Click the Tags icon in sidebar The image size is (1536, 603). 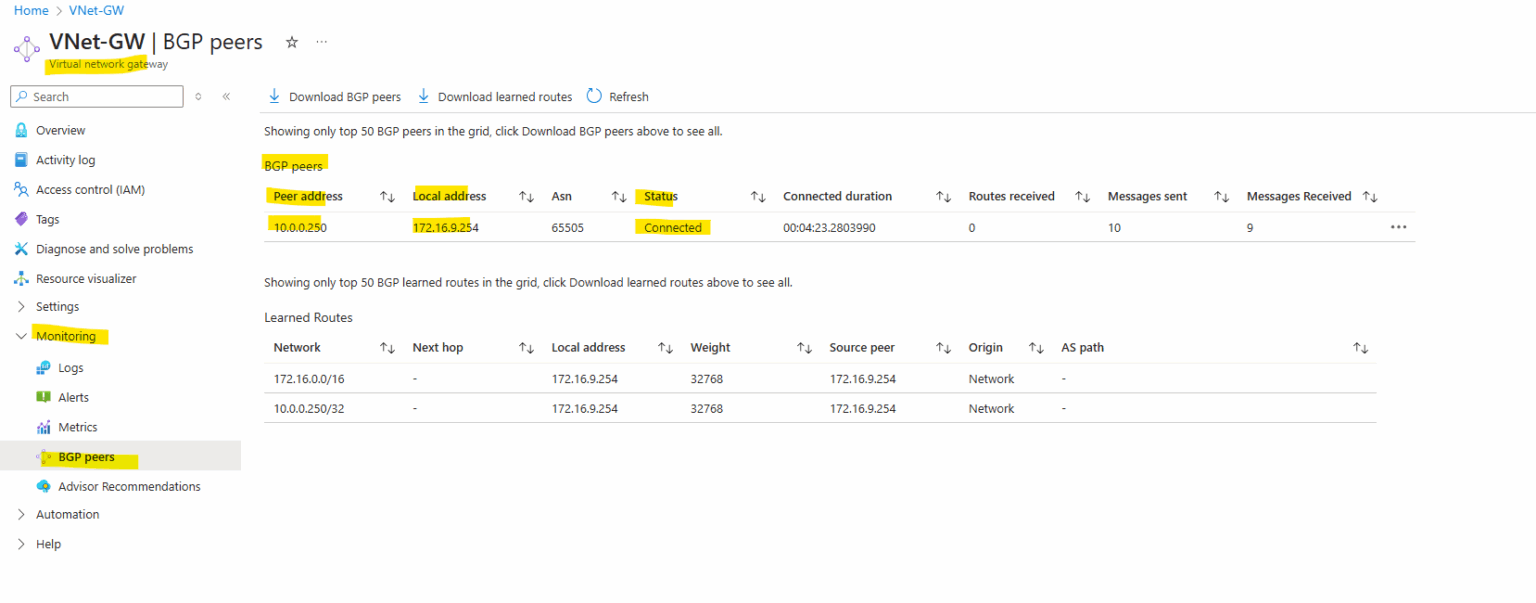(22, 219)
